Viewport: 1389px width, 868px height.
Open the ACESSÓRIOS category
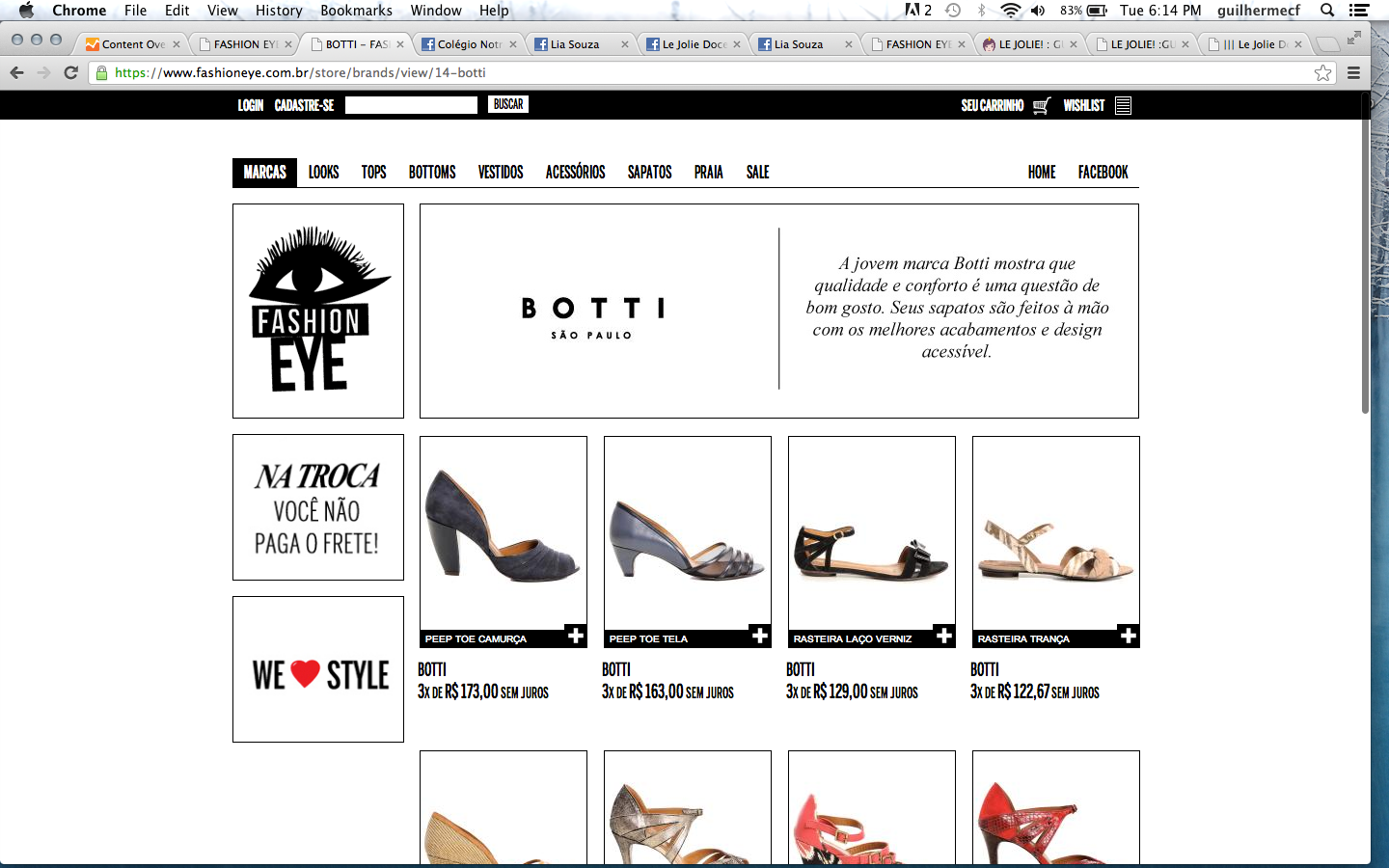(x=575, y=173)
